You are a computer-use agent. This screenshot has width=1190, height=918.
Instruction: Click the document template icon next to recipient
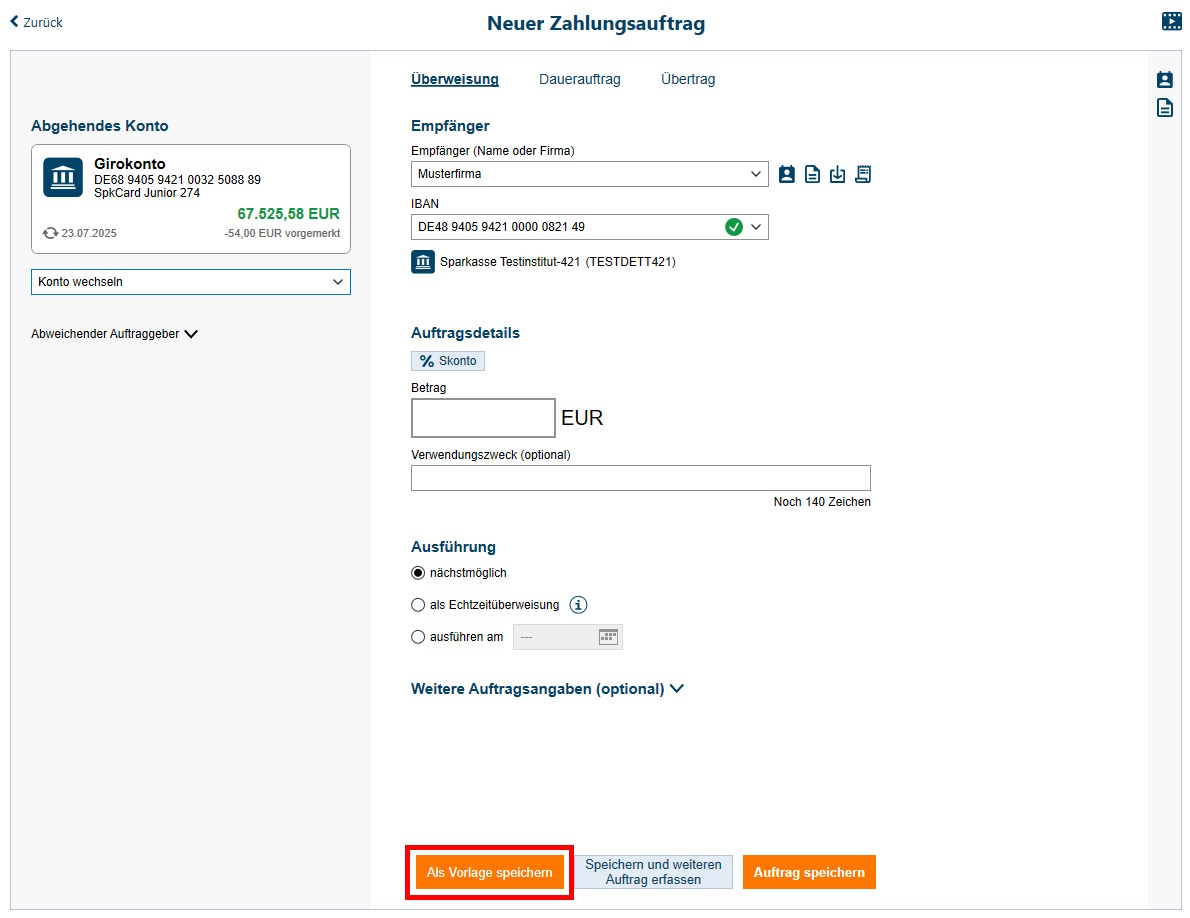tap(813, 174)
